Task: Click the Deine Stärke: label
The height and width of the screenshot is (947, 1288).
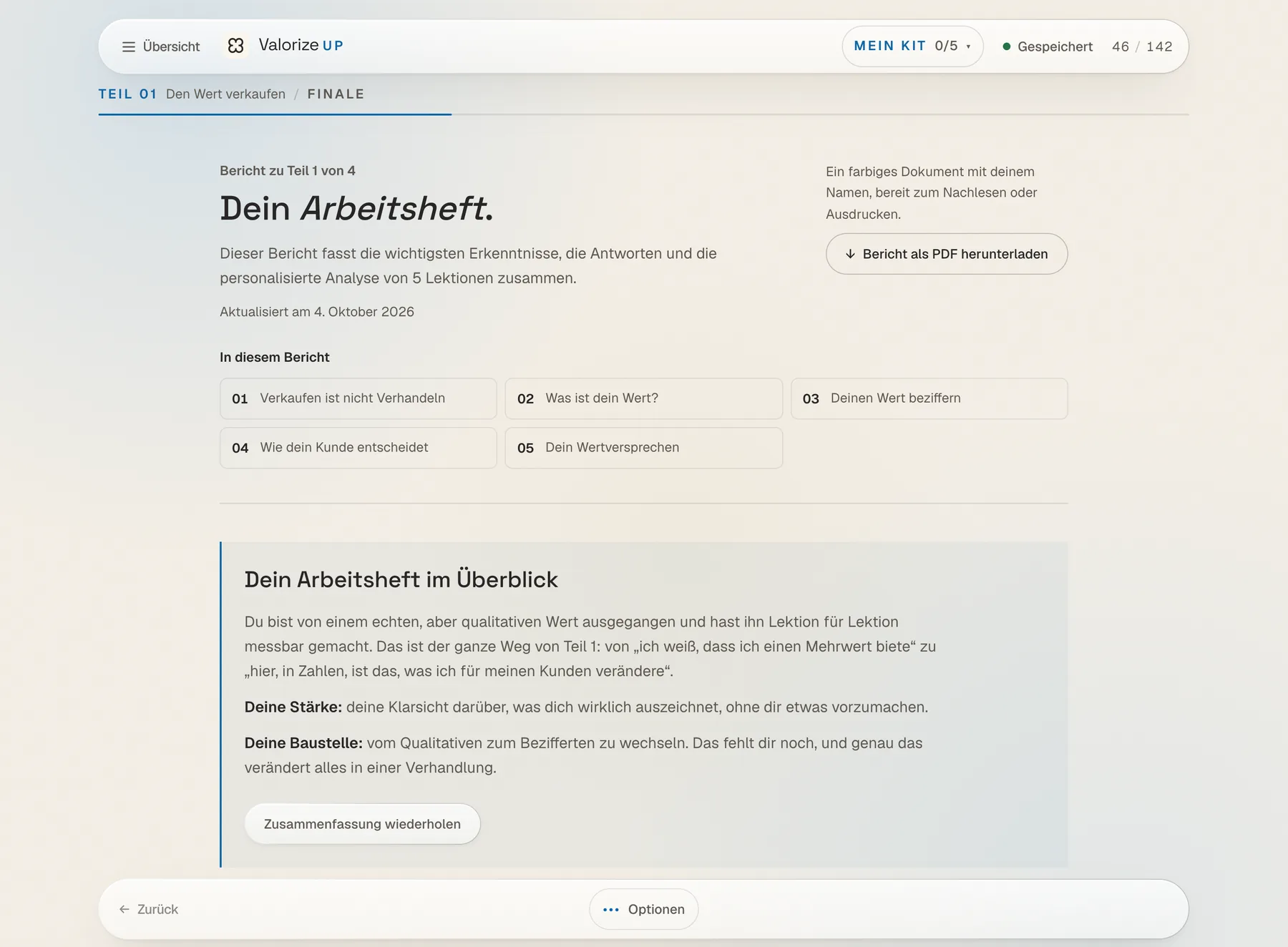Action: tap(293, 707)
